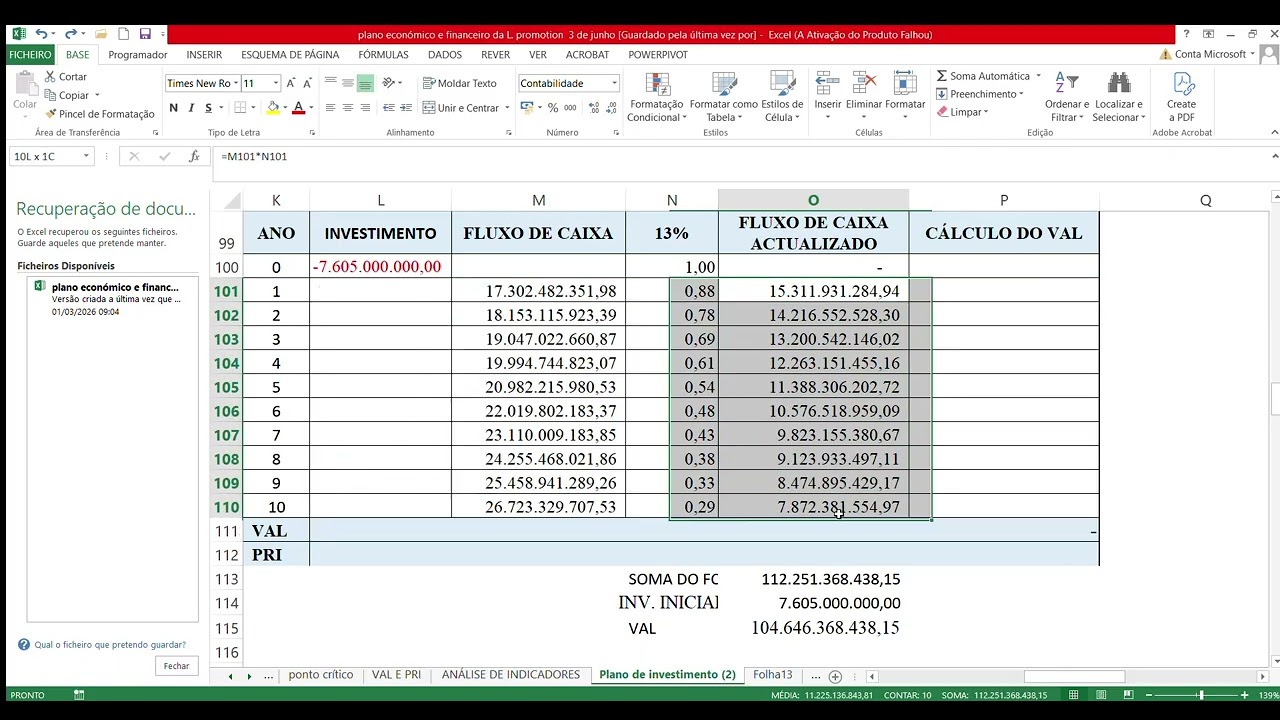Toggle middle vertical alignment
This screenshot has height=720, width=1280.
pyautogui.click(x=347, y=83)
